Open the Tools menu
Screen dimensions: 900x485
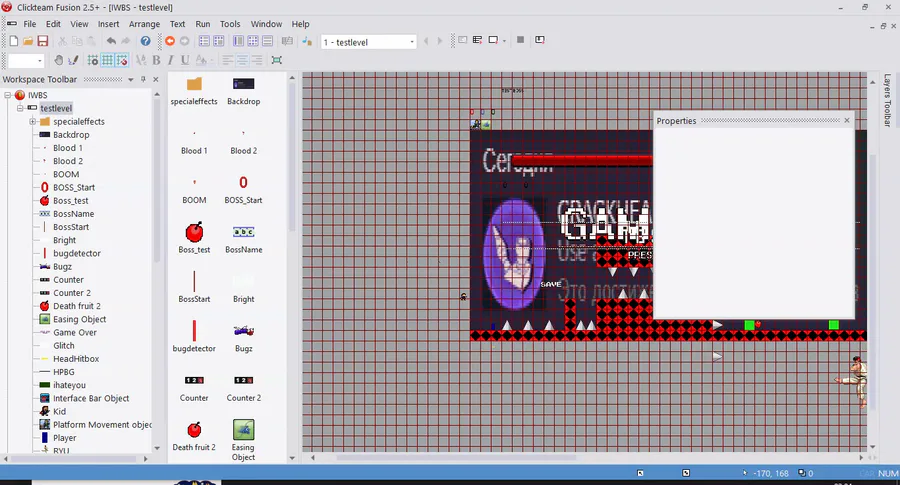click(x=230, y=24)
